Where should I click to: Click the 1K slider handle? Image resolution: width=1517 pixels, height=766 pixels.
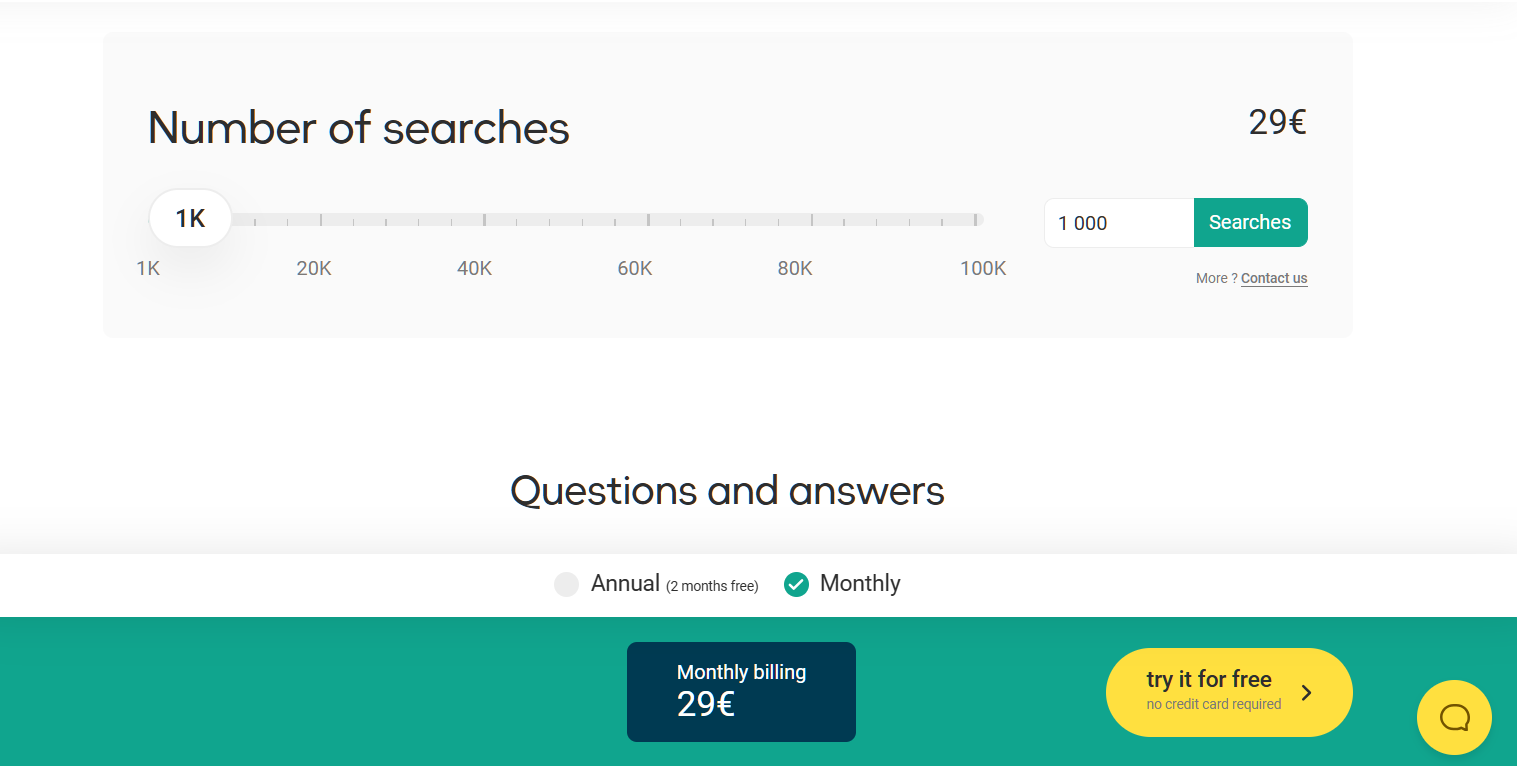(x=190, y=218)
